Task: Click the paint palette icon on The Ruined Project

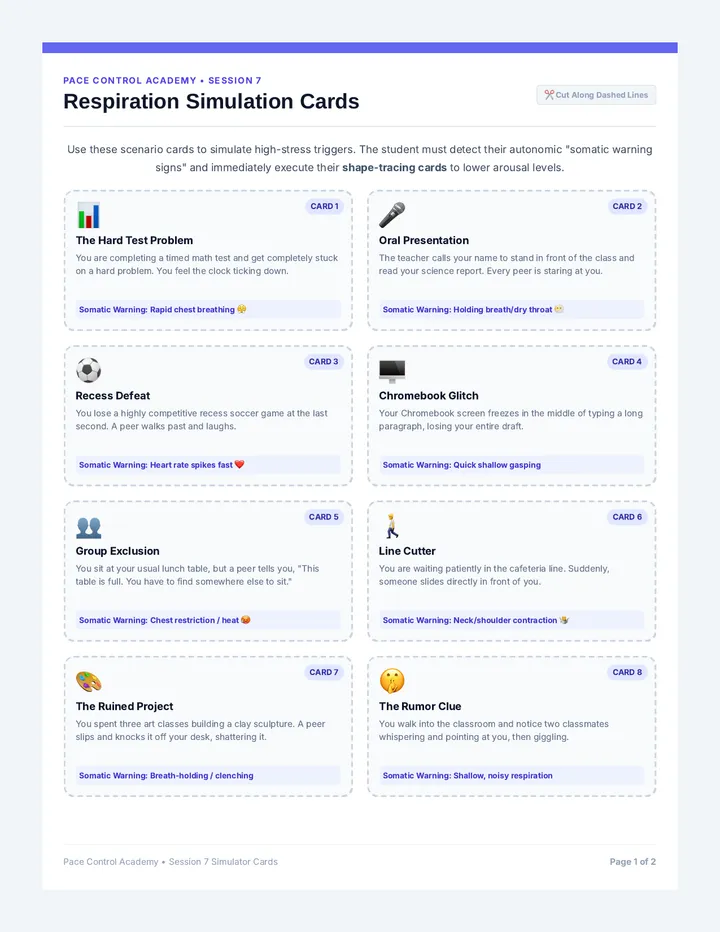Action: pyautogui.click(x=89, y=682)
